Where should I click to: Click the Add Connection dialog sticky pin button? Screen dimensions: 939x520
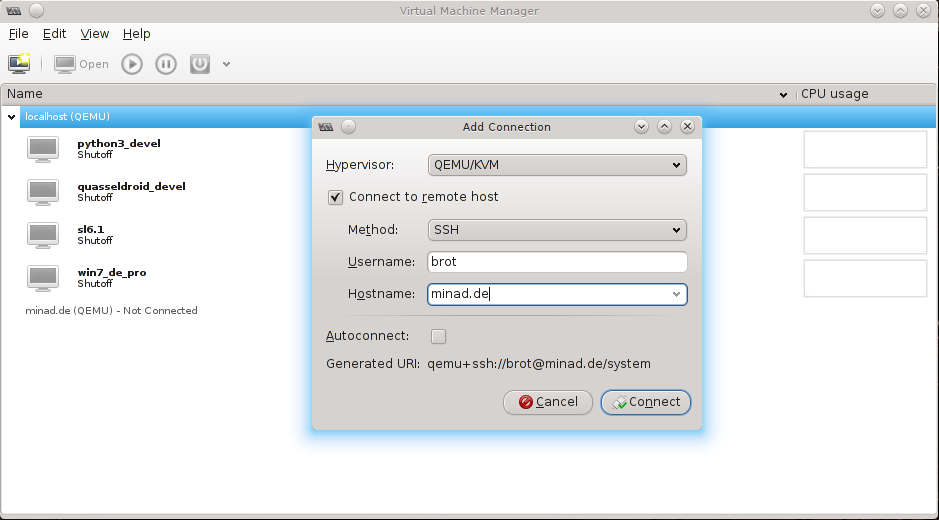[x=349, y=126]
